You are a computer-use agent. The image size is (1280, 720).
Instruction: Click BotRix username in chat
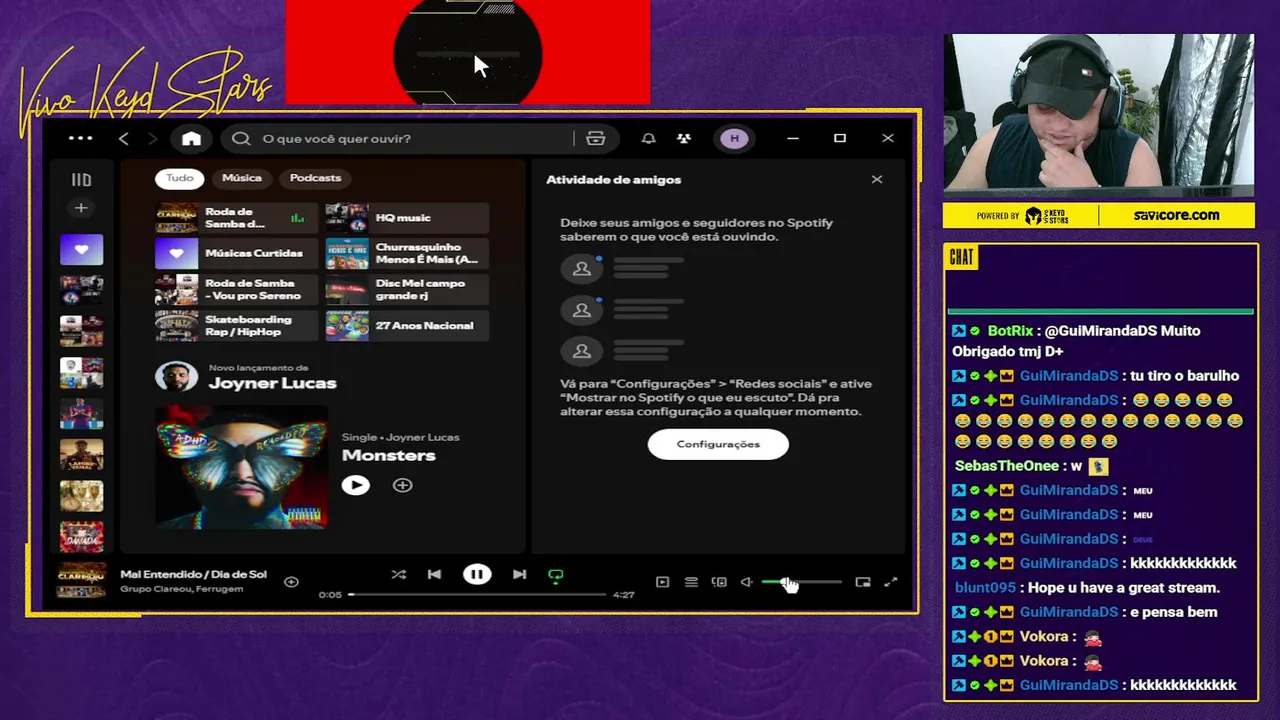coord(1010,331)
